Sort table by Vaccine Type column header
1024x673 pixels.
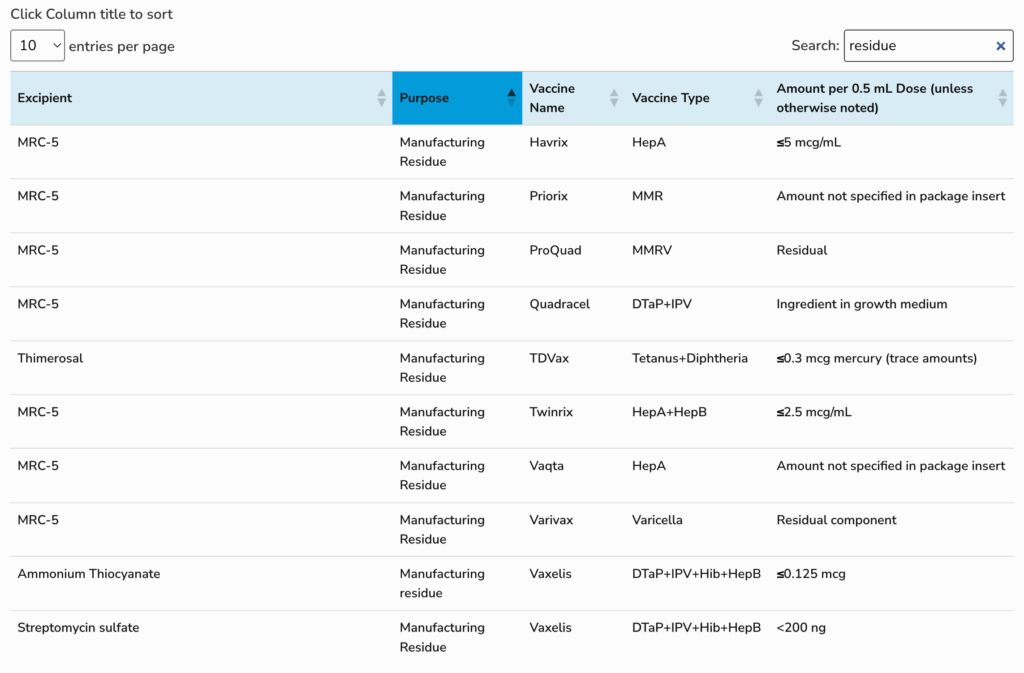coord(697,98)
